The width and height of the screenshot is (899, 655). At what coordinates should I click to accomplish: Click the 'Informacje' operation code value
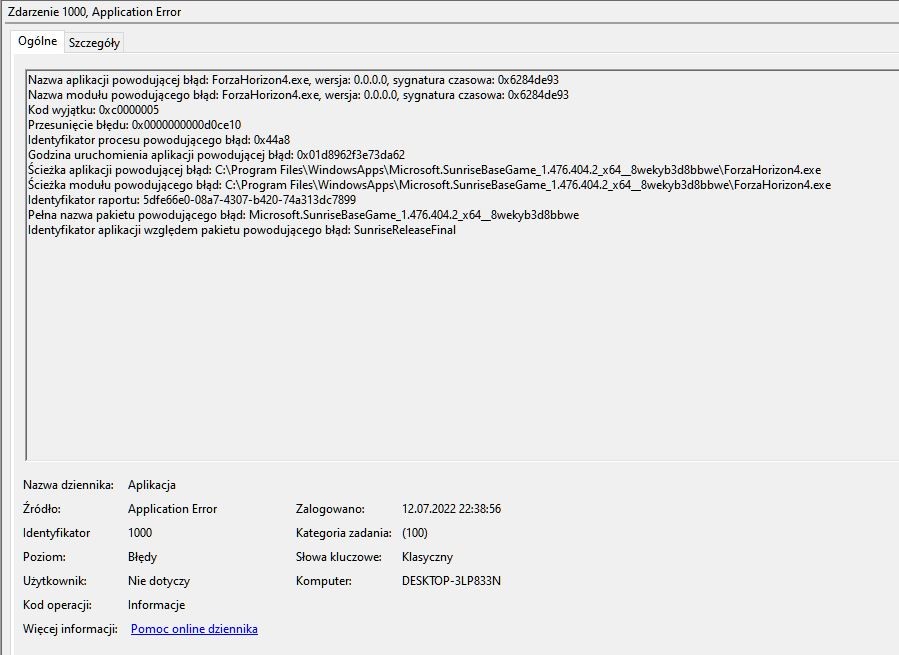156,605
